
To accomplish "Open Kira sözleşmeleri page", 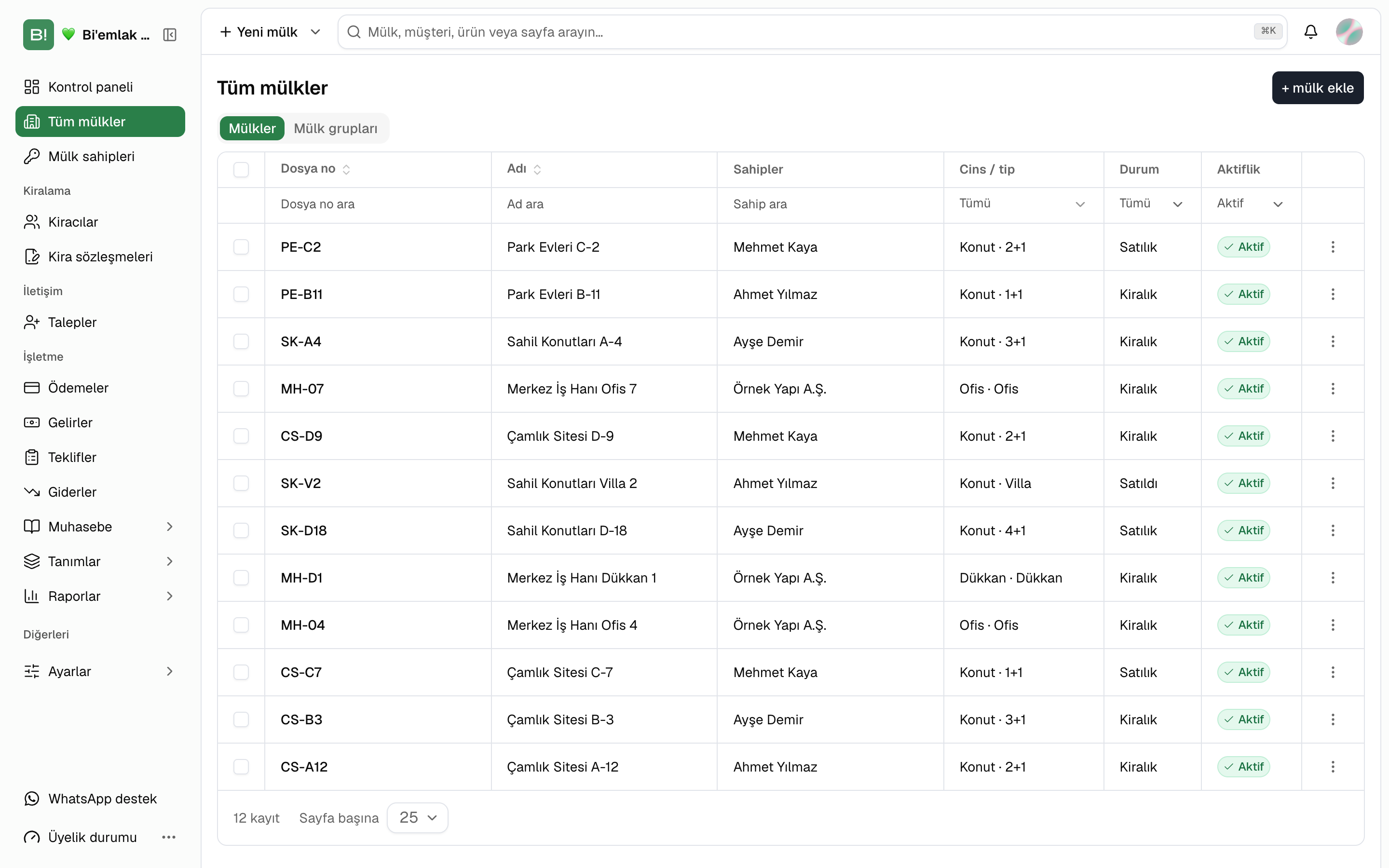I will coord(100,257).
